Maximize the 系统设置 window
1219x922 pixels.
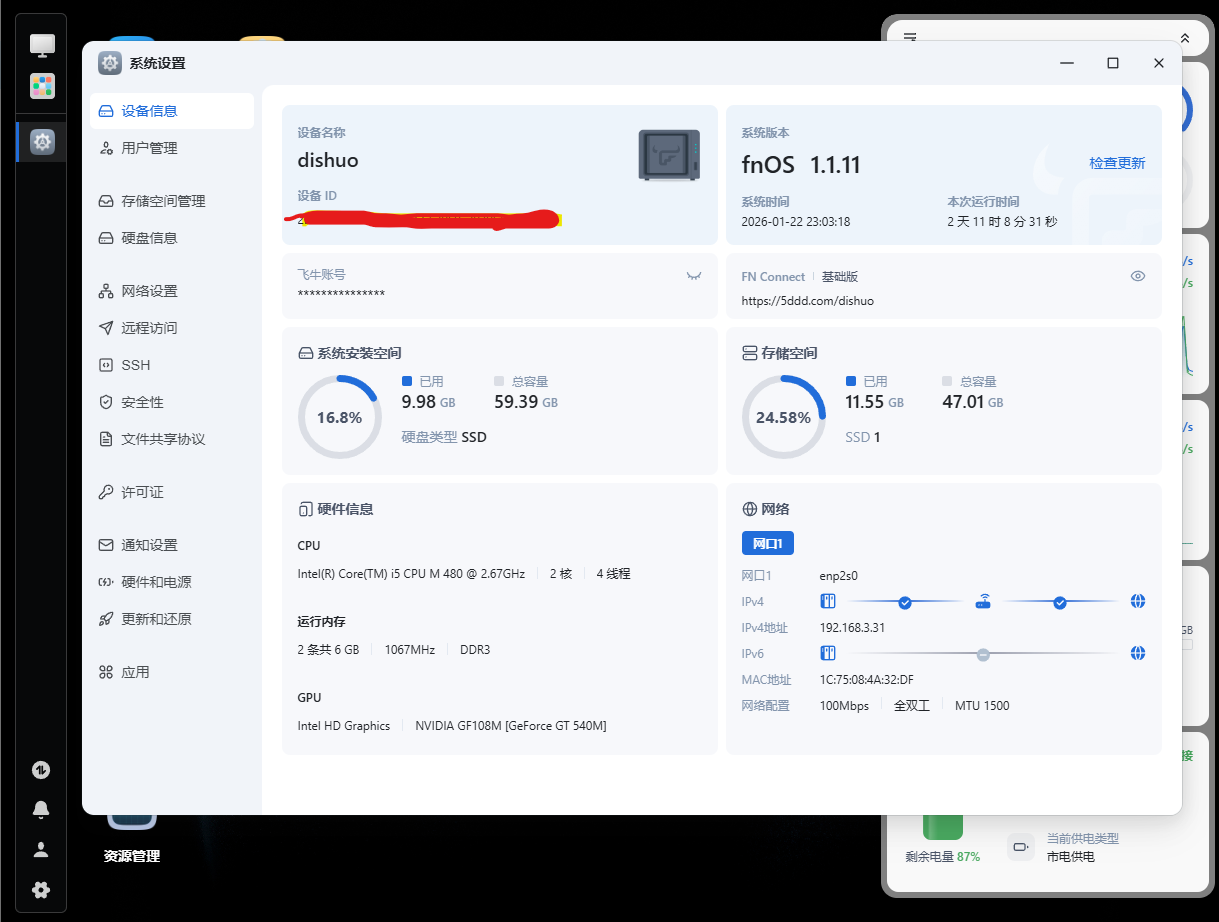coord(1113,63)
